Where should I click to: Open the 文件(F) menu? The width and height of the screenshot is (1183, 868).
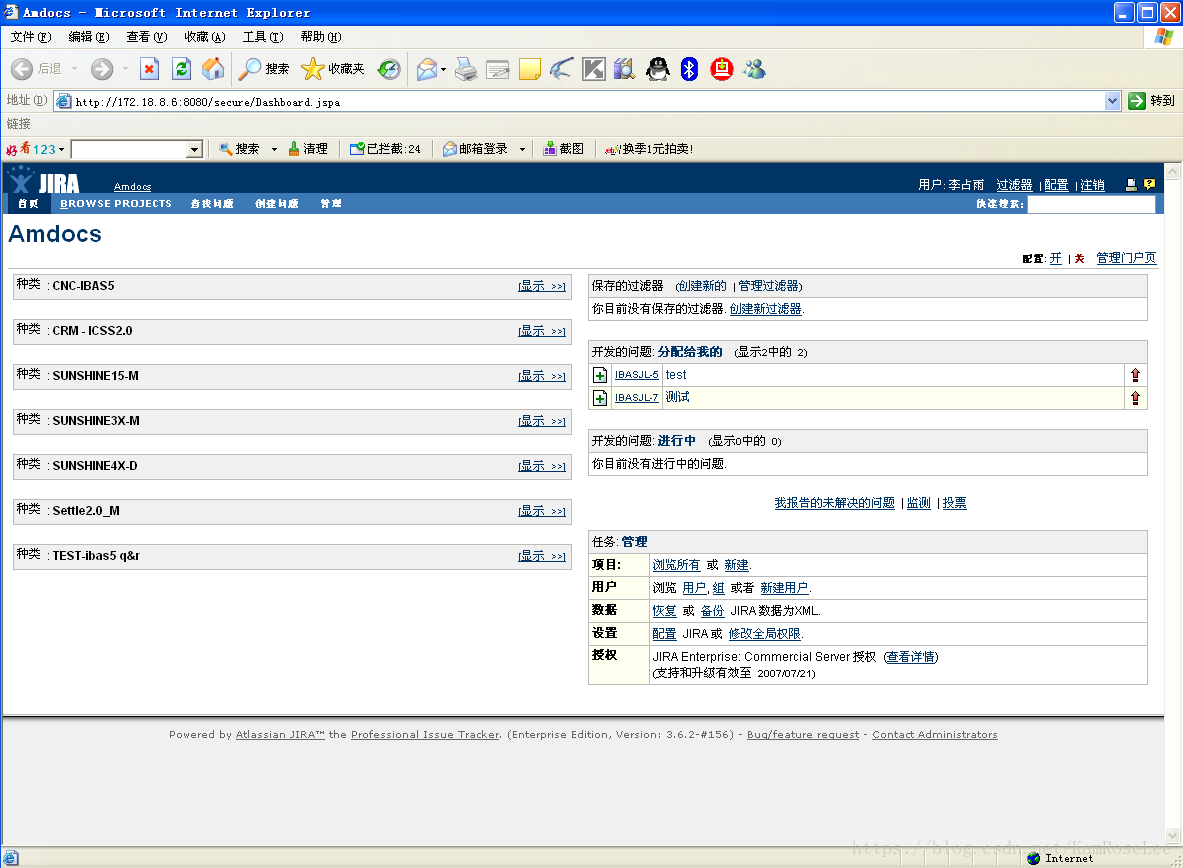[x=31, y=37]
